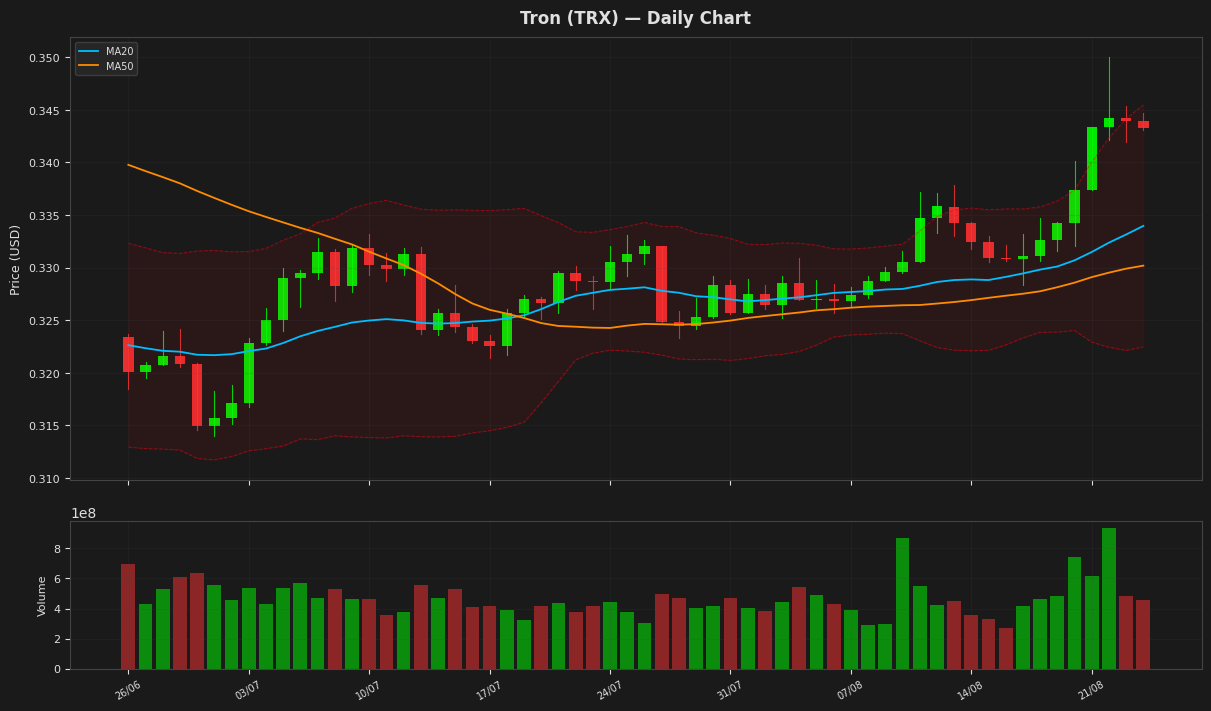
Task: Click the first red volume bar
Action: (x=128, y=616)
